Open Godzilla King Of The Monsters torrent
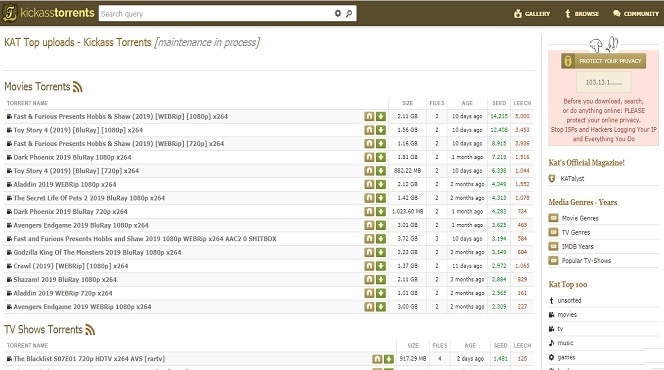The width and height of the screenshot is (664, 370). [97, 252]
